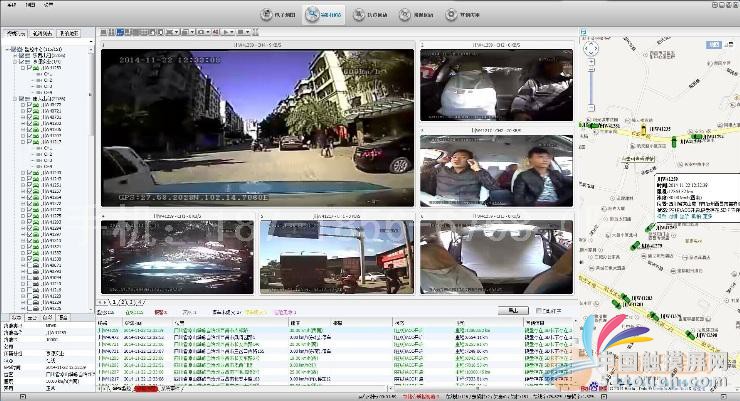
Task: Switch to the second tab above the vehicle tree
Action: (x=42, y=33)
